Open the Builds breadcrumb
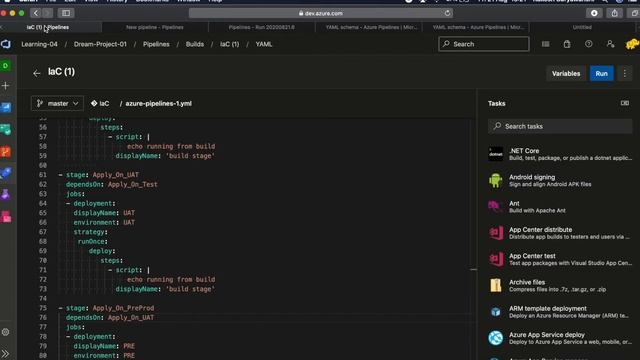 195,44
